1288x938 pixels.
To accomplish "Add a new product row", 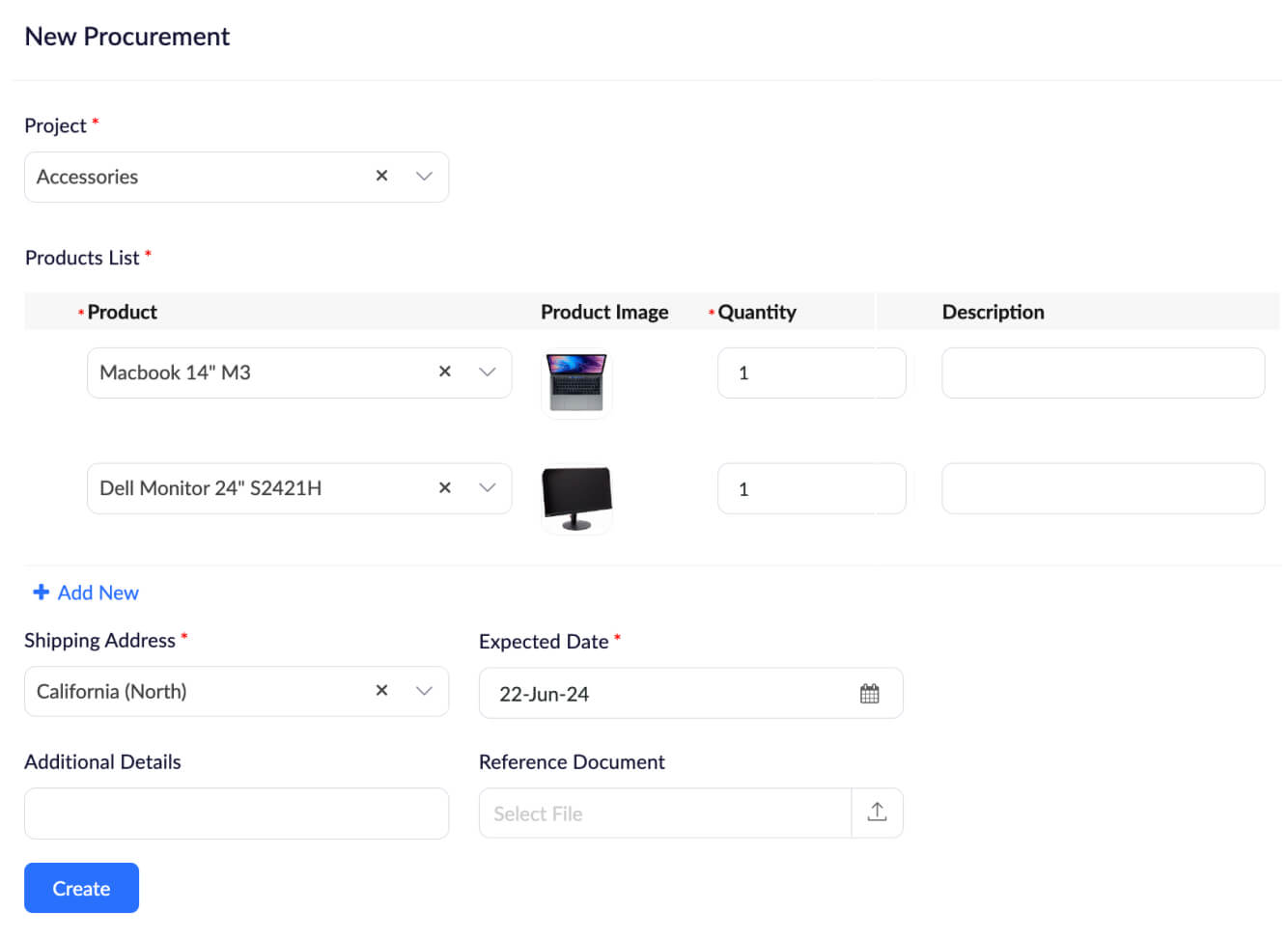I will click(x=86, y=593).
